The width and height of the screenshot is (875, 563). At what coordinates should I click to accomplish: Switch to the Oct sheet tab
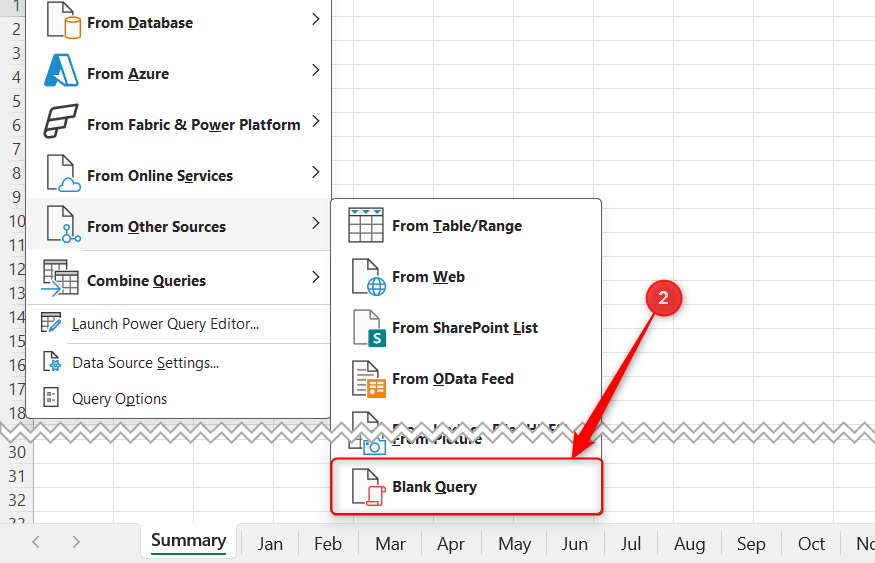[811, 544]
